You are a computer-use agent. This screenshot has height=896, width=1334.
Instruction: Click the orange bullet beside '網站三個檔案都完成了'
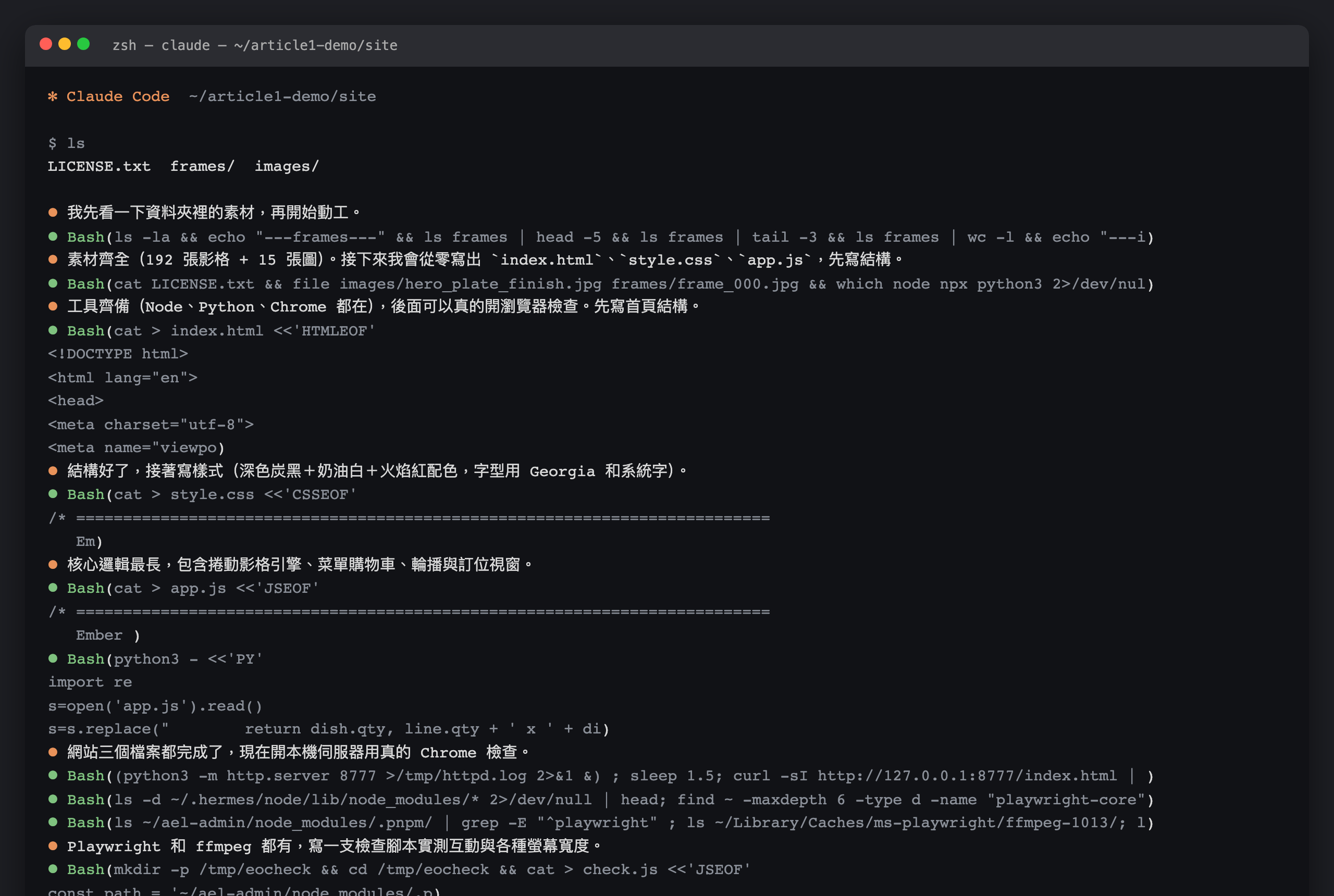coord(53,752)
